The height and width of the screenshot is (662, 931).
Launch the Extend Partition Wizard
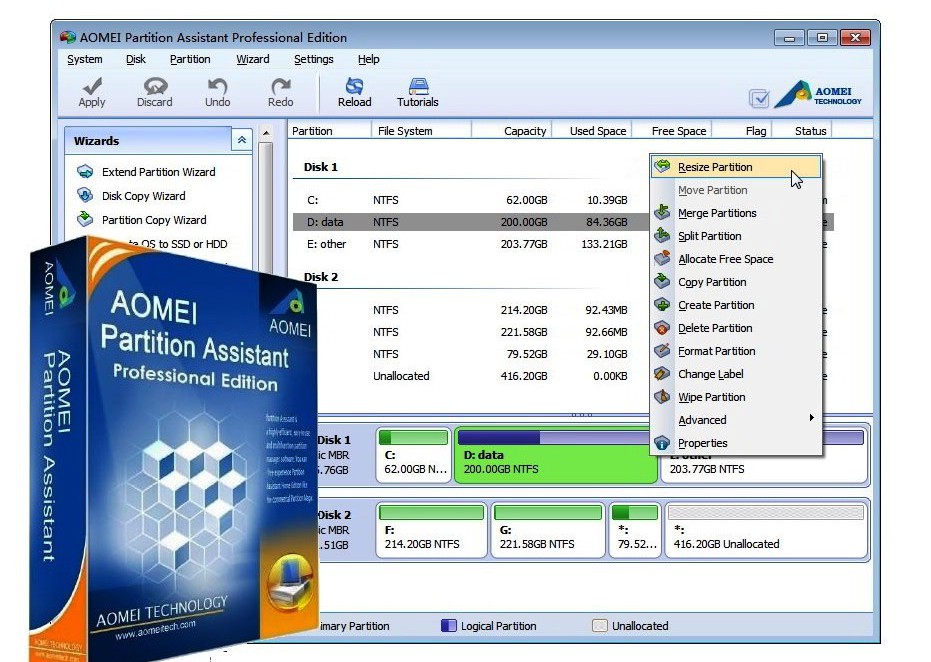pyautogui.click(x=158, y=172)
